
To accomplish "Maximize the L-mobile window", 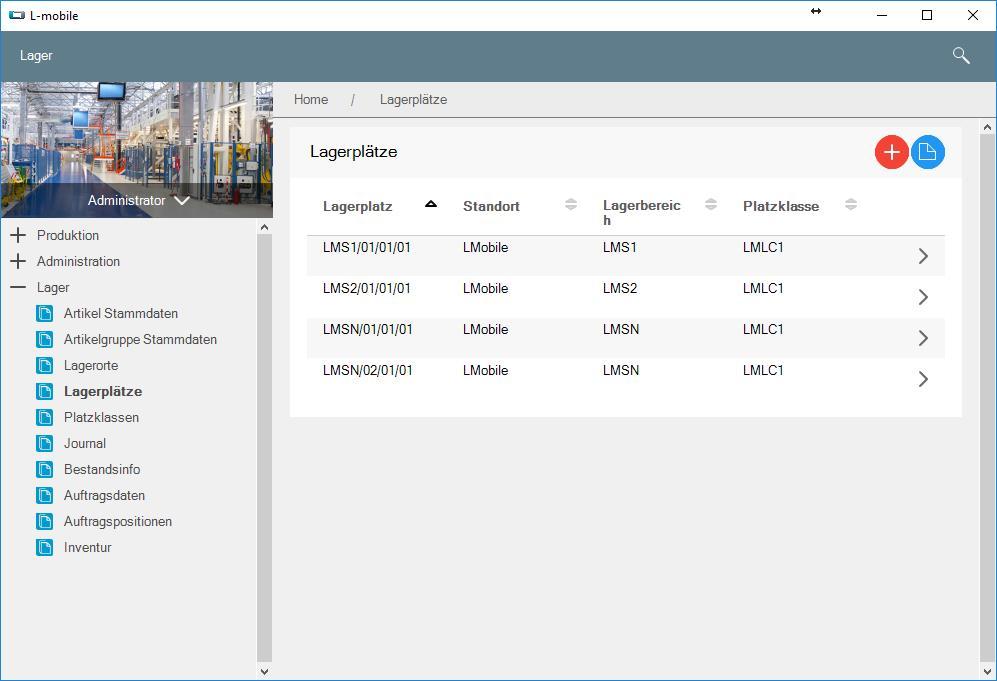I will click(927, 15).
